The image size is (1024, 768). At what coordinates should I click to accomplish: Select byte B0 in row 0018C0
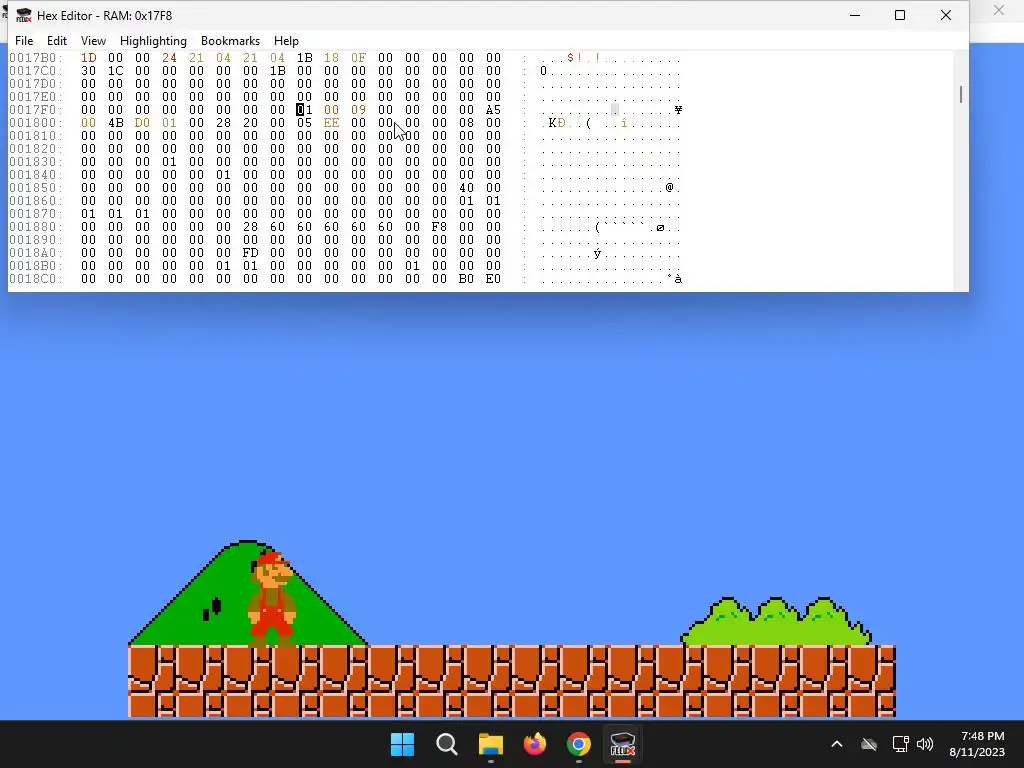click(x=466, y=279)
